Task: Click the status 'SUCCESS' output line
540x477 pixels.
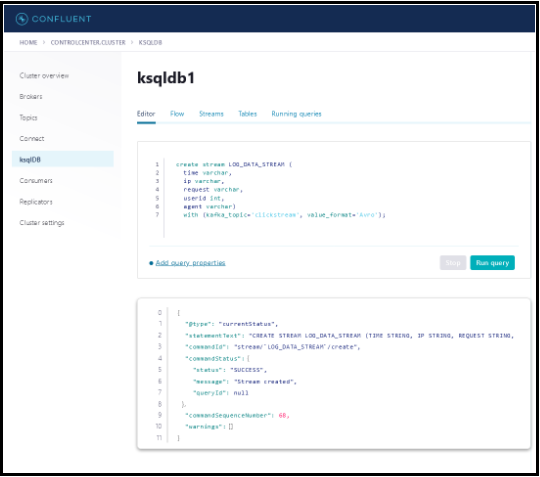Action: pos(230,370)
